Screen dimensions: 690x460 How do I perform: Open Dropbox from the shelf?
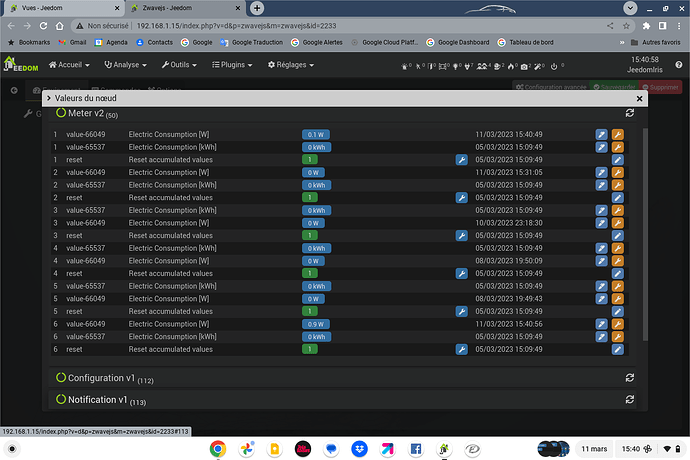[x=360, y=449]
